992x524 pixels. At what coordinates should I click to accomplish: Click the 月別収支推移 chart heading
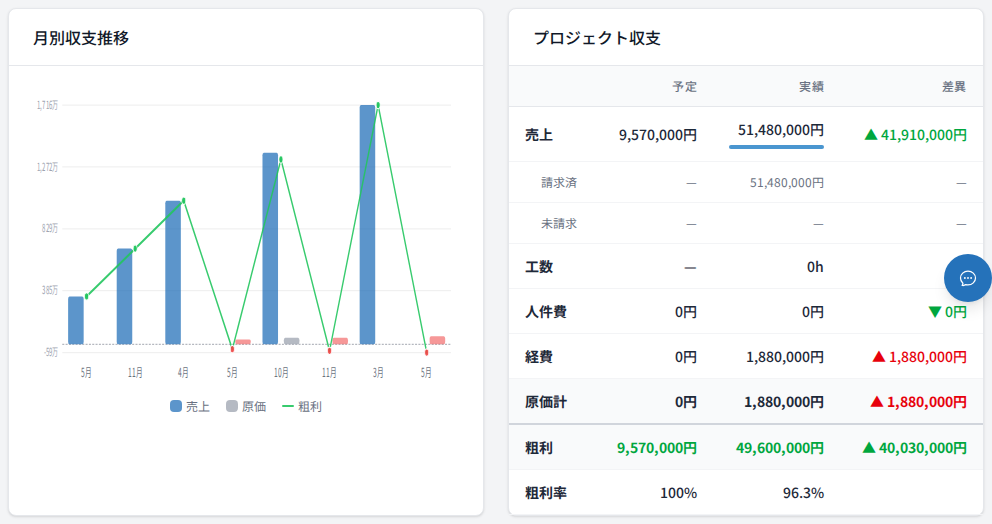tap(81, 38)
